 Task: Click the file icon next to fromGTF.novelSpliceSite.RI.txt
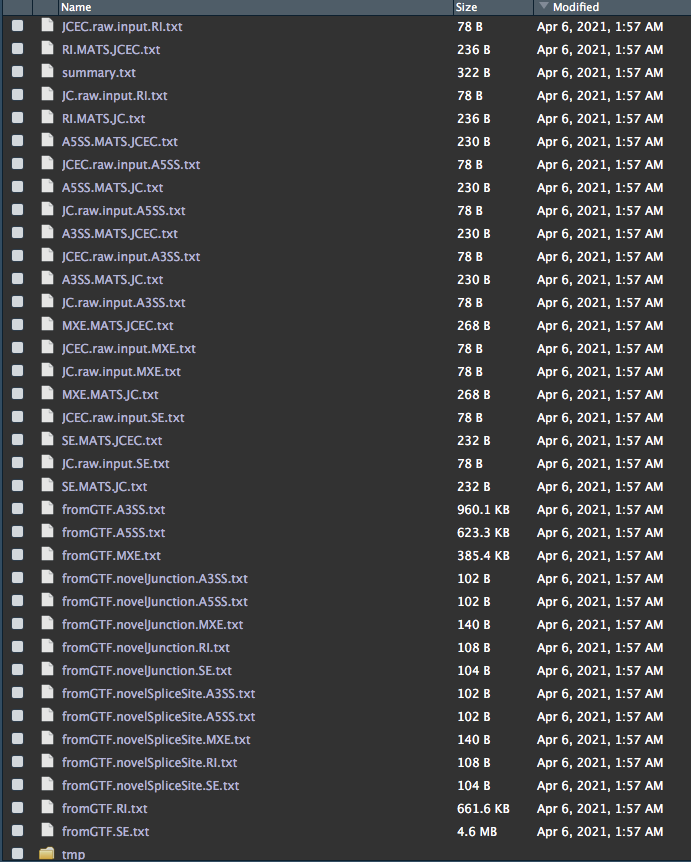click(47, 762)
